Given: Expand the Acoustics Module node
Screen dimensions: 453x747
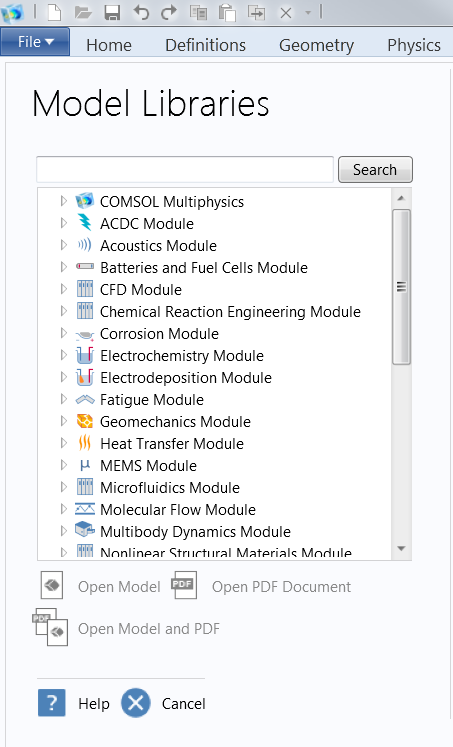Looking at the screenshot, I should (64, 245).
